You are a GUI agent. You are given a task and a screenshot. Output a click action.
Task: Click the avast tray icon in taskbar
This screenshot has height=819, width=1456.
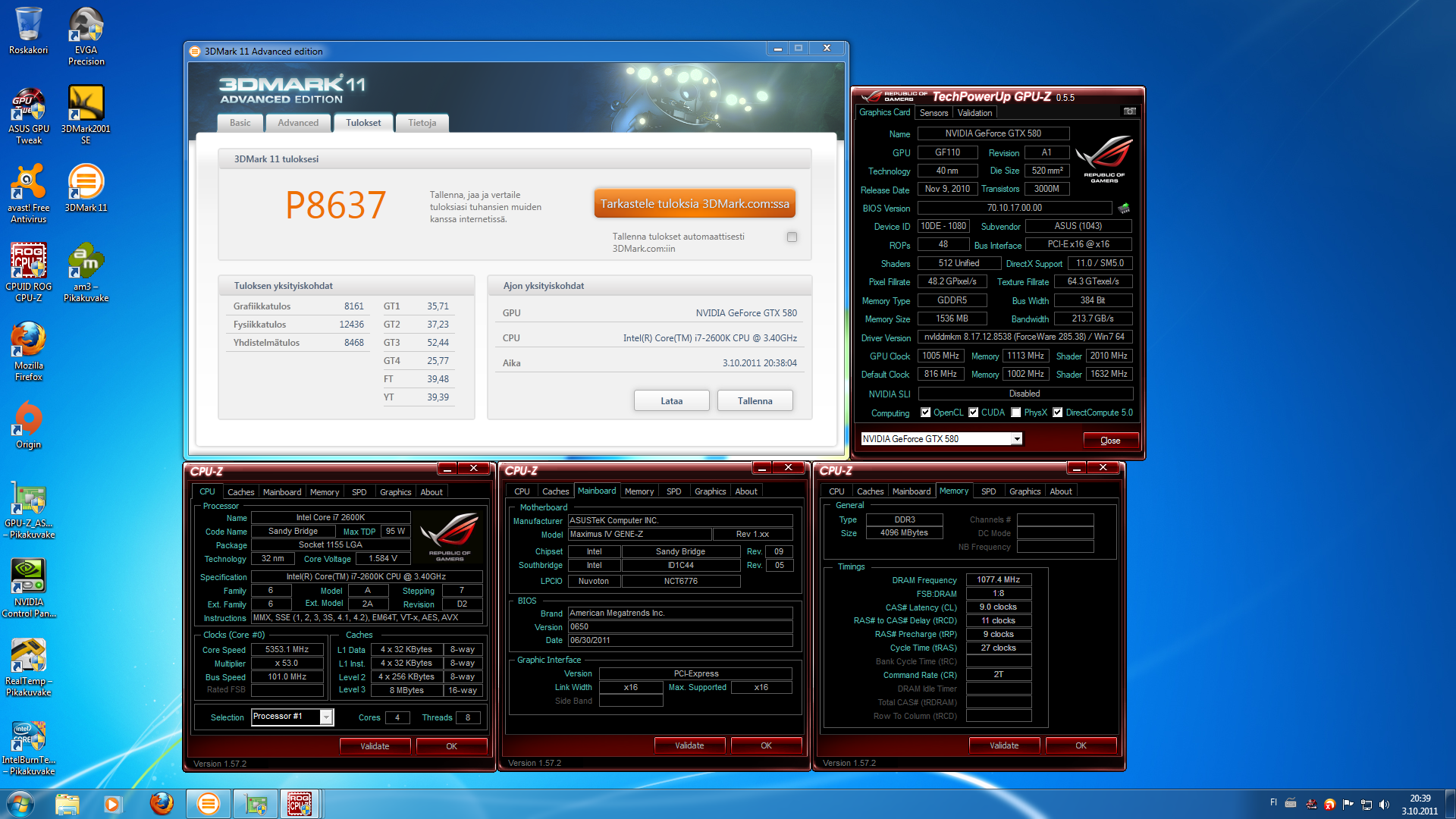(x=1329, y=805)
